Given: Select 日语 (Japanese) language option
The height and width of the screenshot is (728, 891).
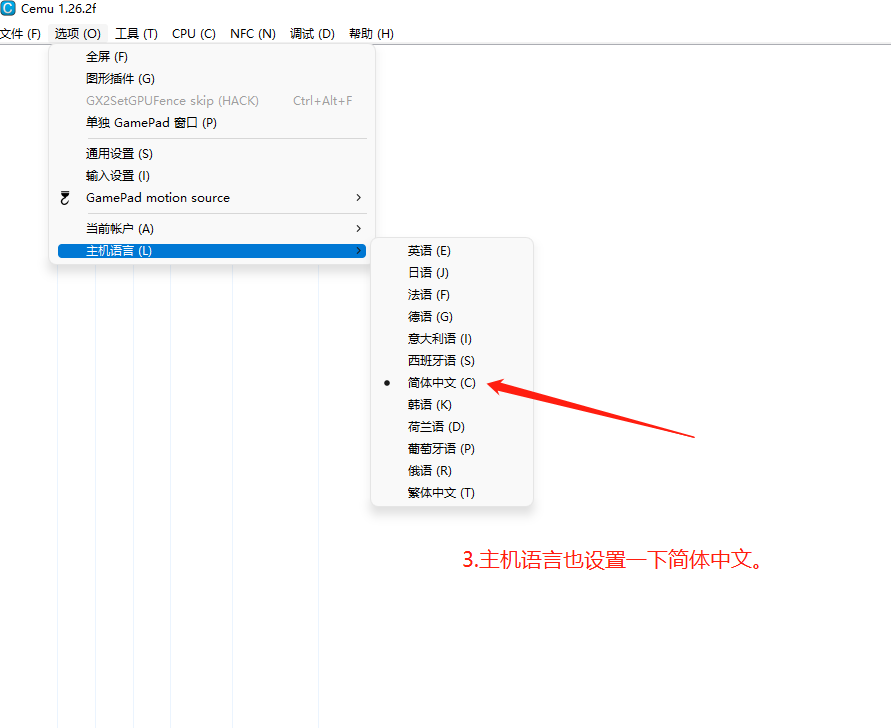Looking at the screenshot, I should coord(429,272).
